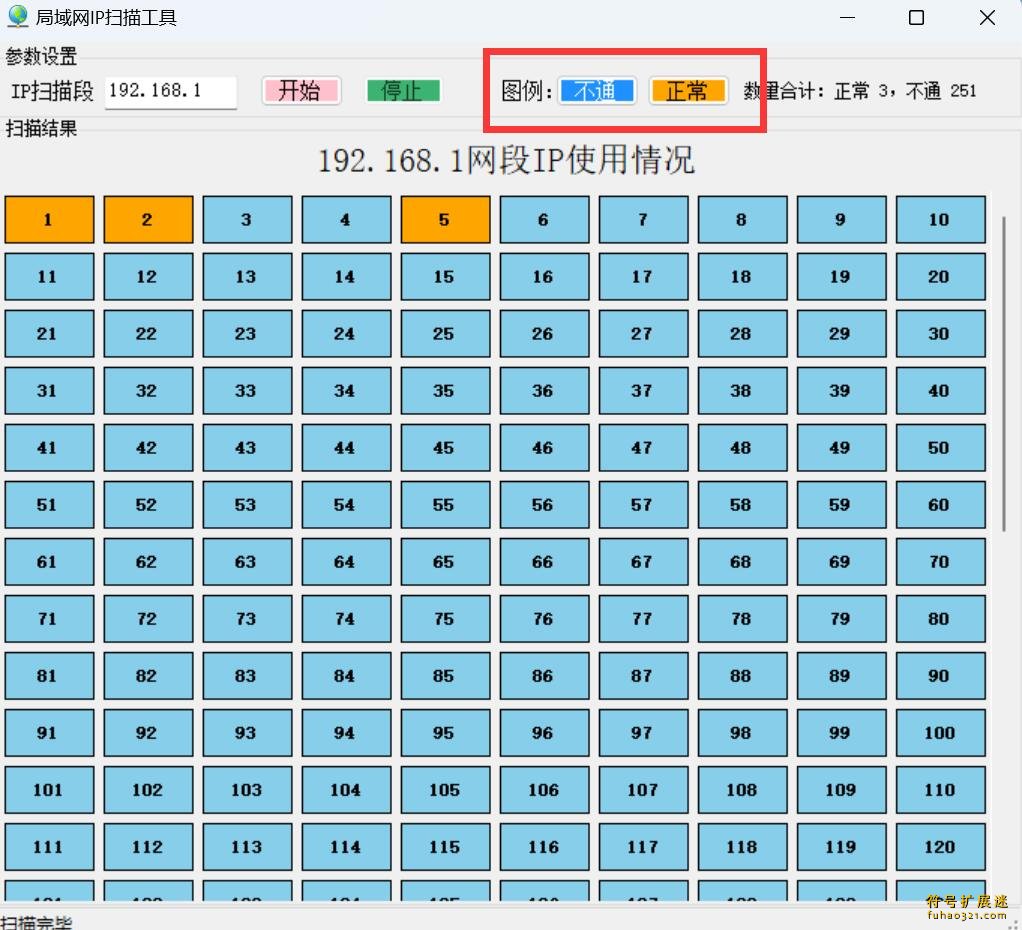The width and height of the screenshot is (1022, 930).
Task: Edit the IP扫描段 input field
Action: pos(171,91)
